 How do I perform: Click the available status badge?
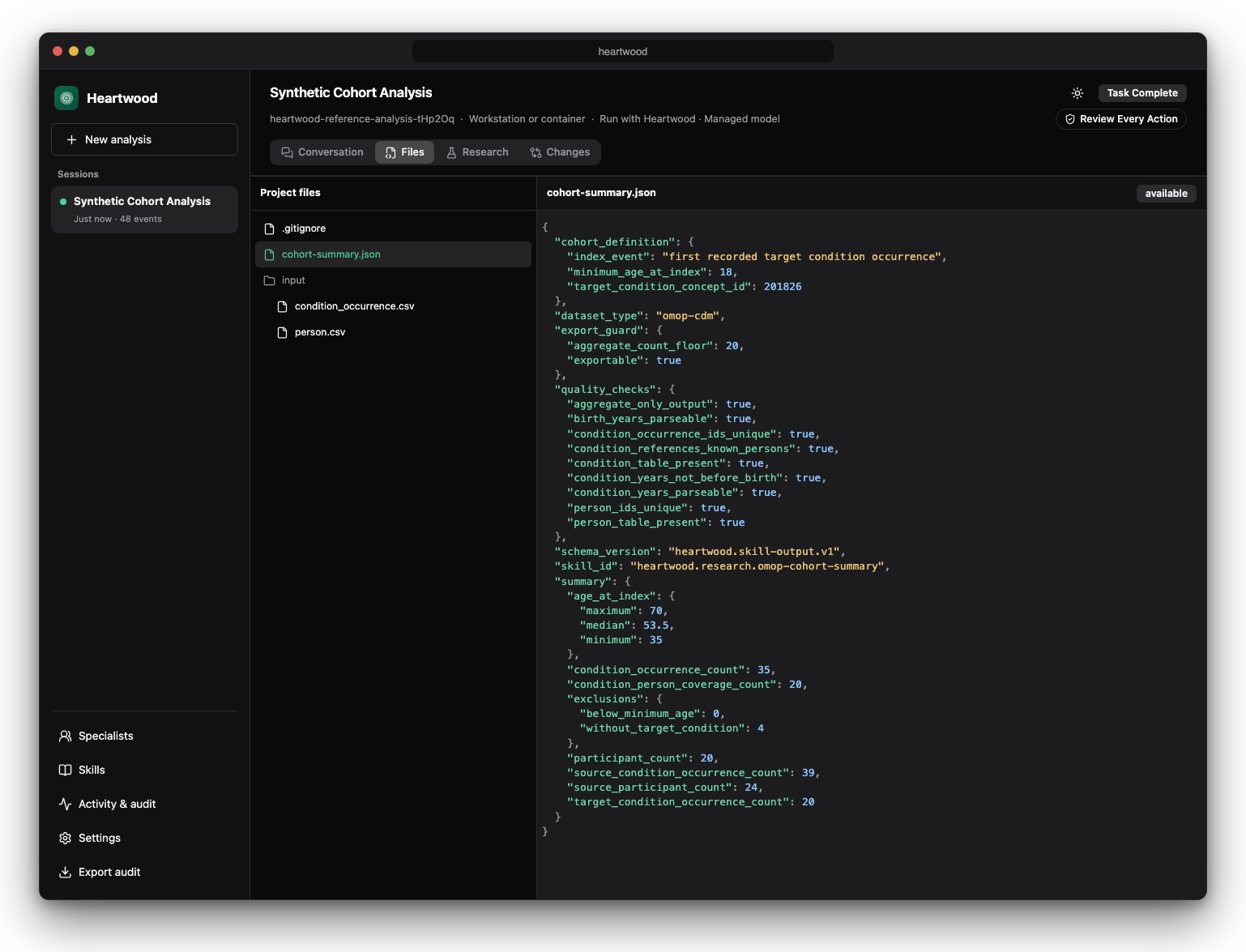[x=1166, y=194]
